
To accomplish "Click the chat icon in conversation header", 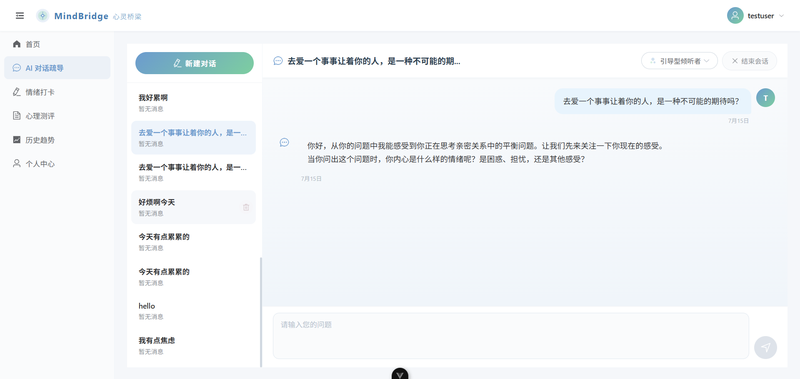I will (x=278, y=61).
